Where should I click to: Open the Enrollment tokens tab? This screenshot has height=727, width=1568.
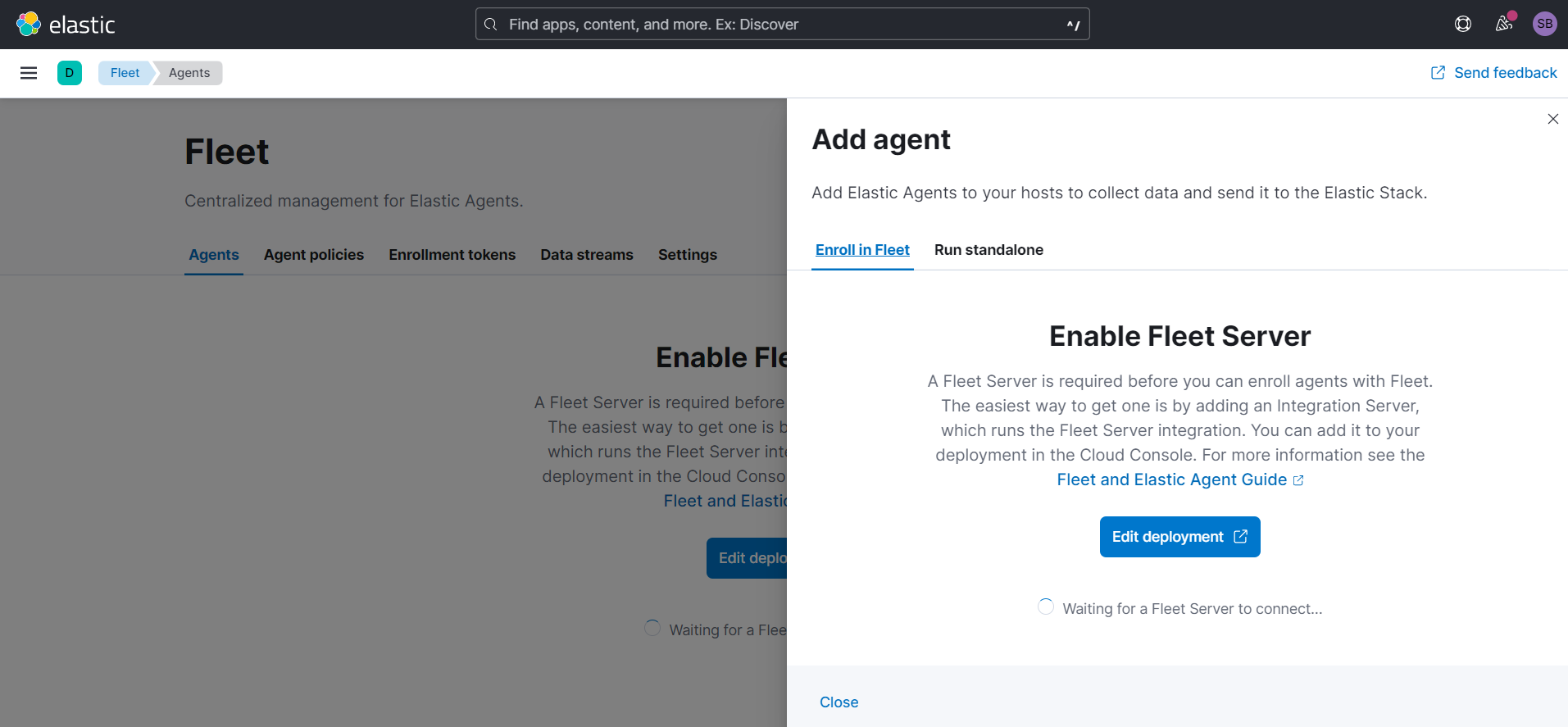(452, 255)
